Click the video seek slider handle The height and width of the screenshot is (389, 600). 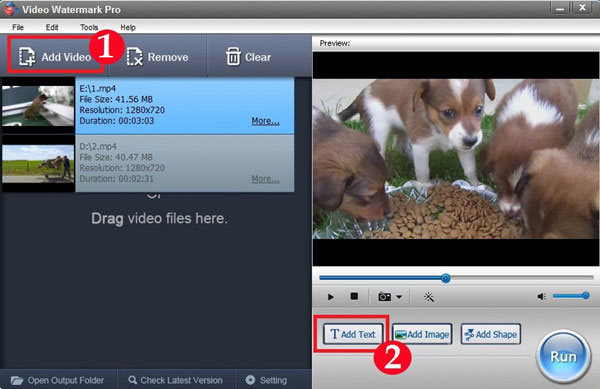point(445,278)
